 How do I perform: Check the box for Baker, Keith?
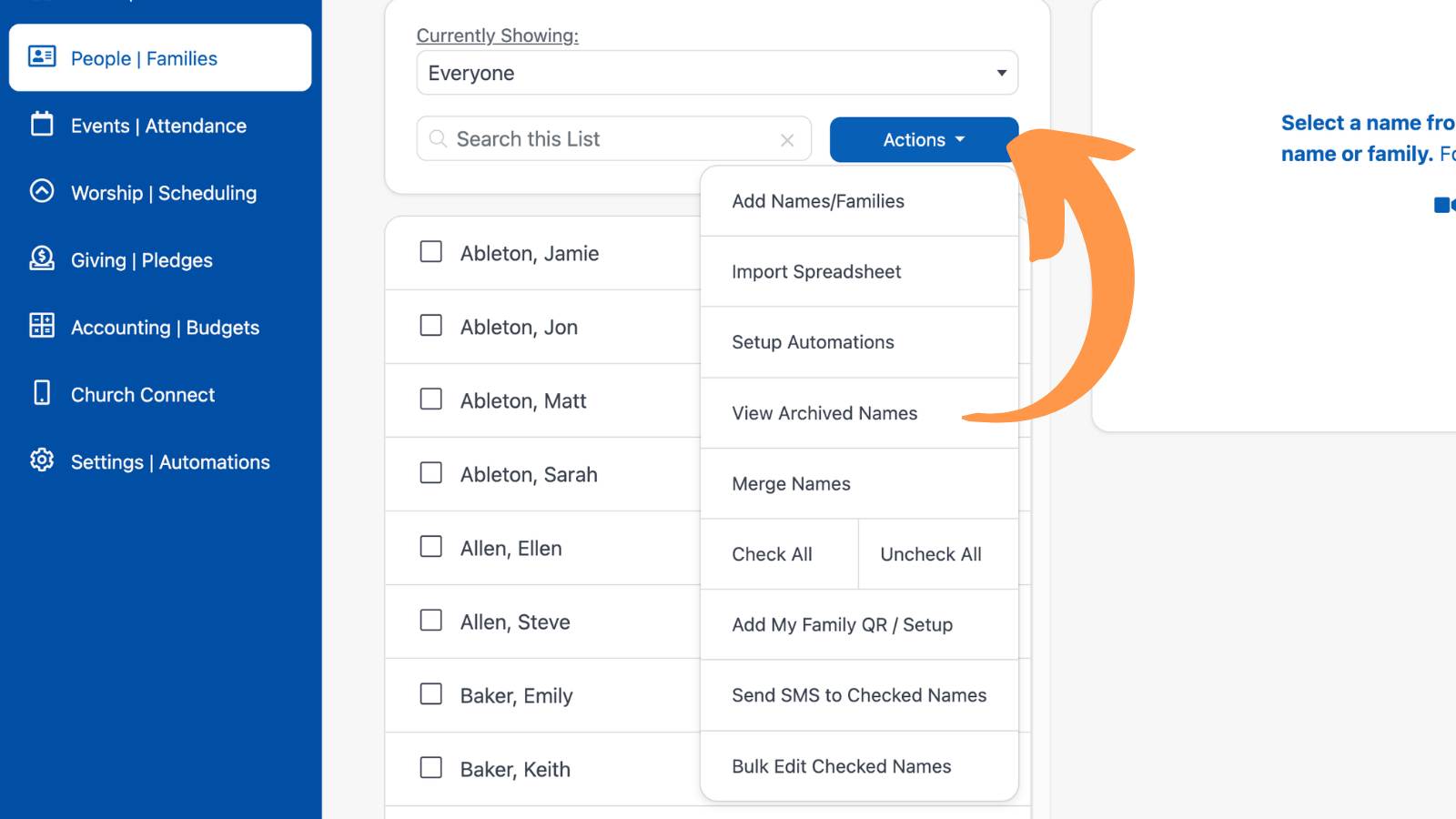pyautogui.click(x=431, y=768)
